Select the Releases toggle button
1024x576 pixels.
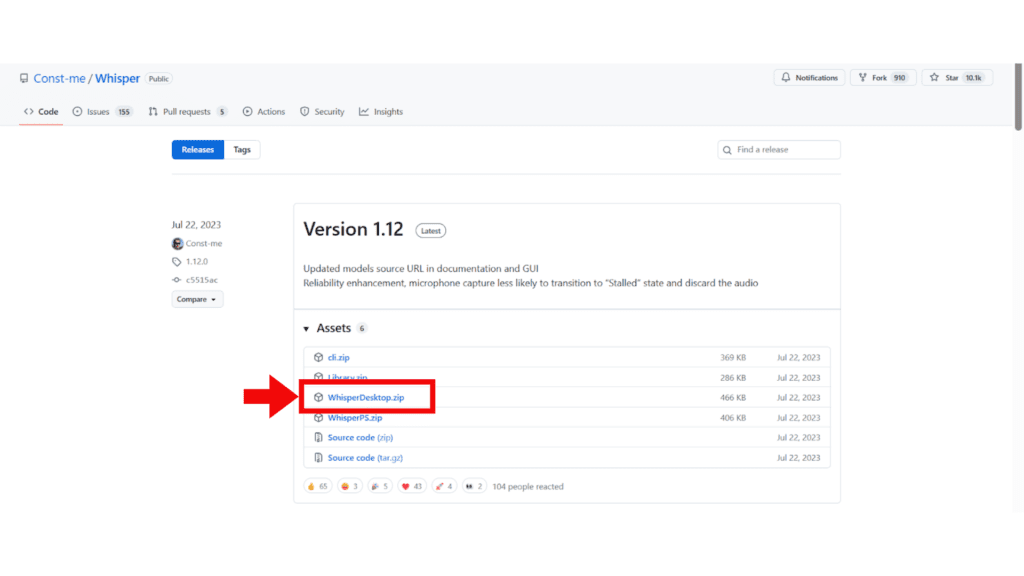198,150
